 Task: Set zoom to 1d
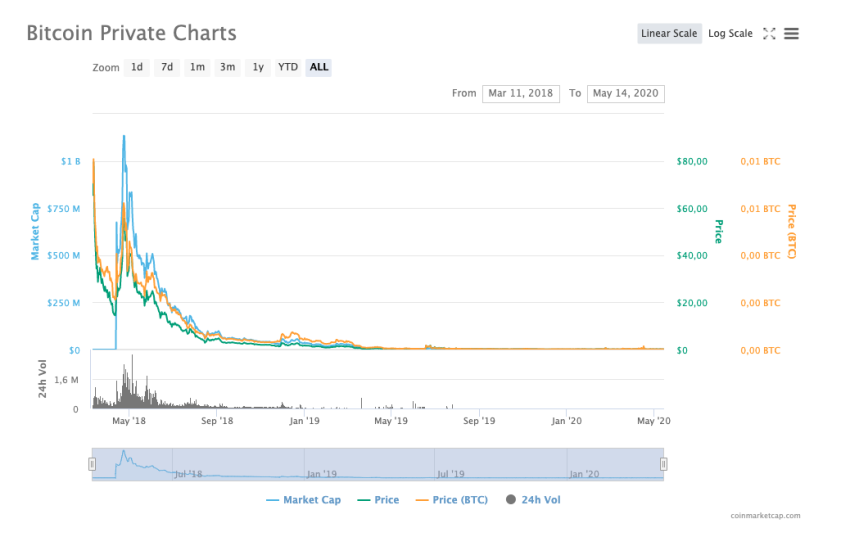tap(137, 67)
